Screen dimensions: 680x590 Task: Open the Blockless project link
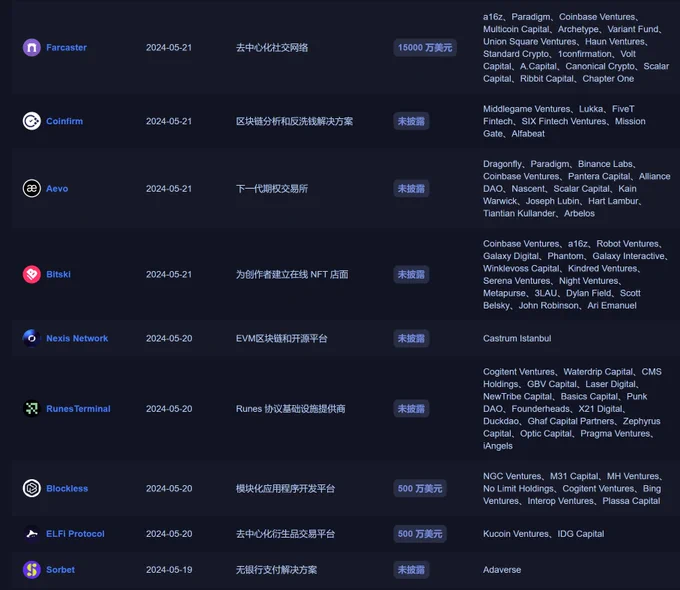click(x=67, y=488)
